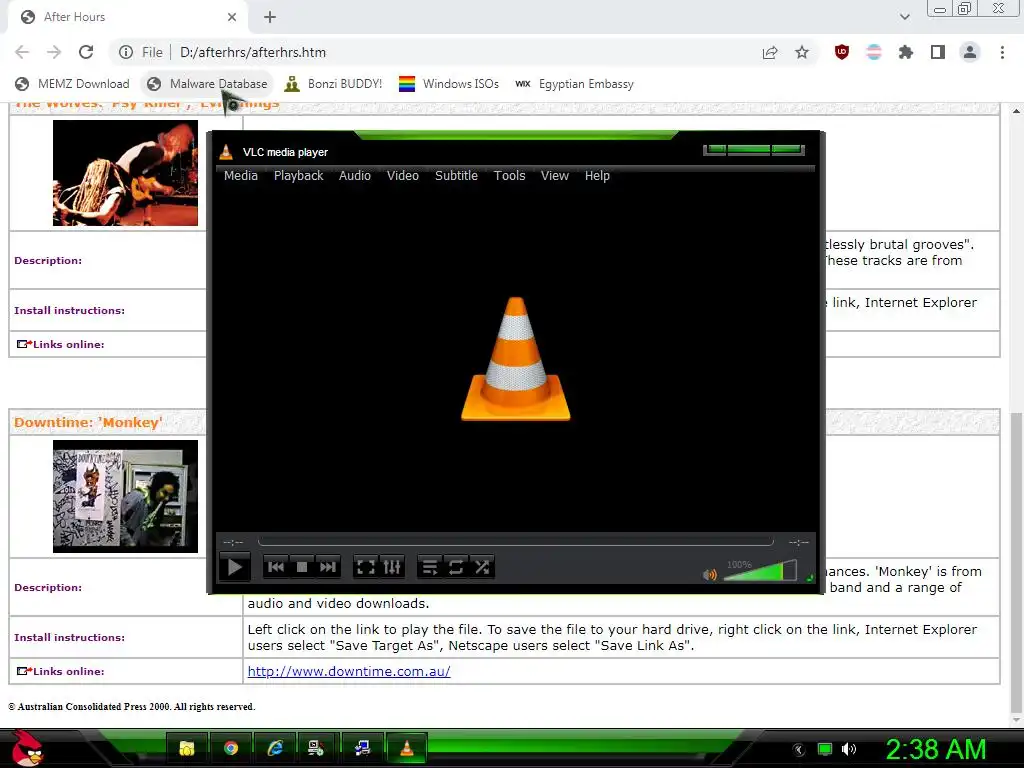Click the page vertical scrollbar thumb

[x=1016, y=563]
